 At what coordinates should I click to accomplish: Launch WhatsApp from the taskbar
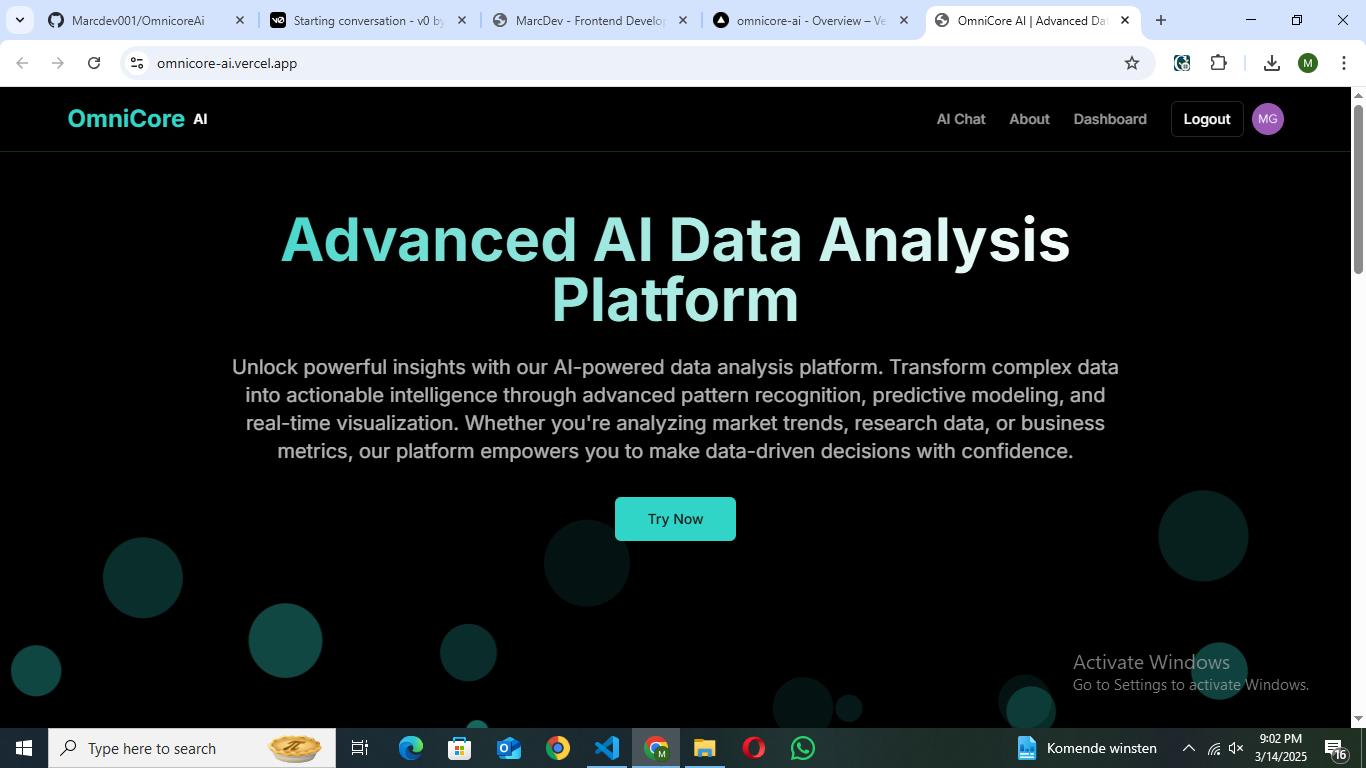[x=802, y=747]
